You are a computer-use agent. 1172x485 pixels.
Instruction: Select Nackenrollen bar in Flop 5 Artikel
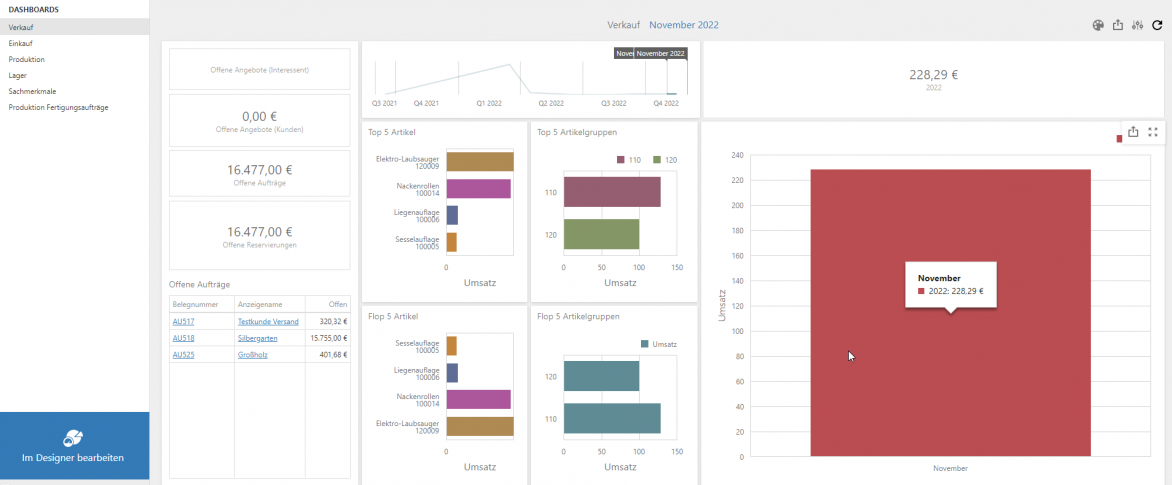tap(478, 399)
